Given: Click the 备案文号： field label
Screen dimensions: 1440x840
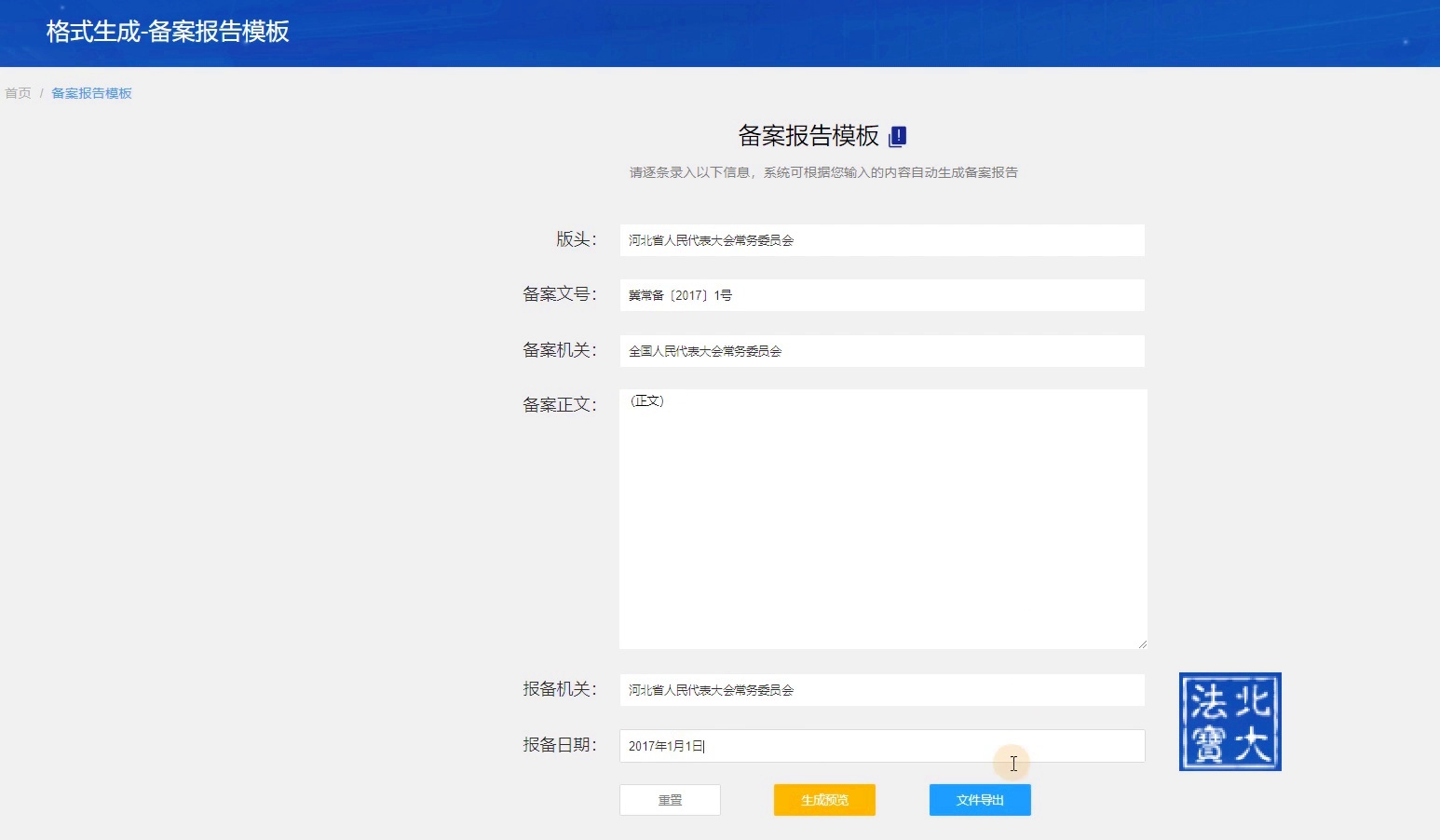Looking at the screenshot, I should (560, 294).
